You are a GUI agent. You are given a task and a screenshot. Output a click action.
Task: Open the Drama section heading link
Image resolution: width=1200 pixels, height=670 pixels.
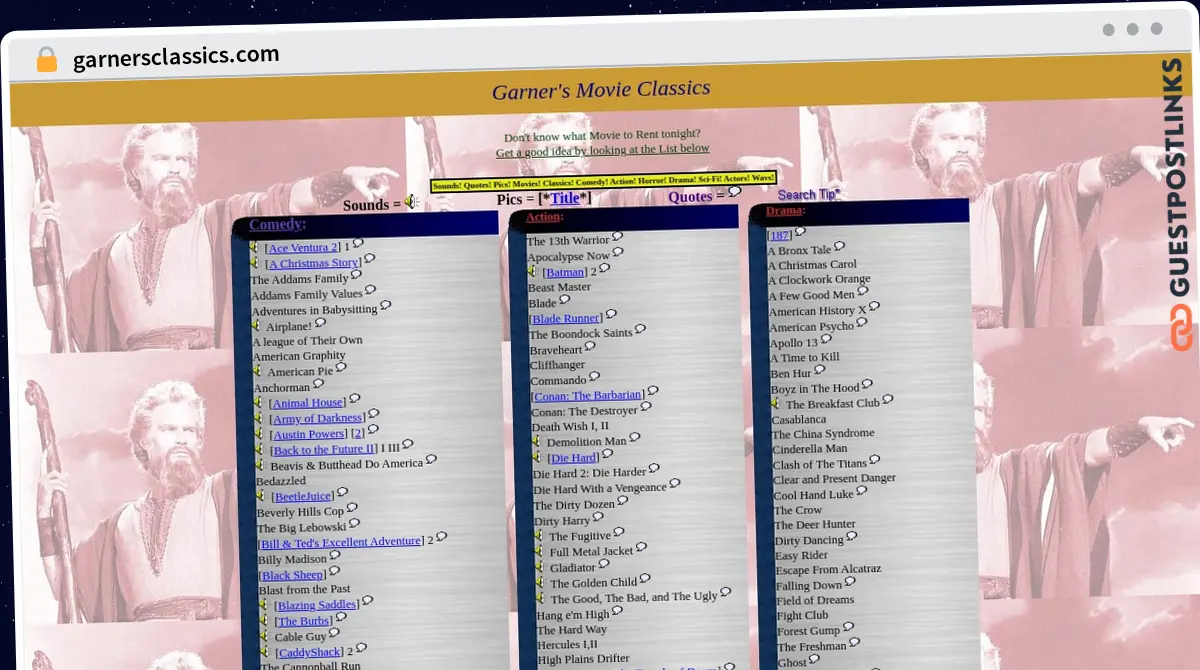[784, 210]
